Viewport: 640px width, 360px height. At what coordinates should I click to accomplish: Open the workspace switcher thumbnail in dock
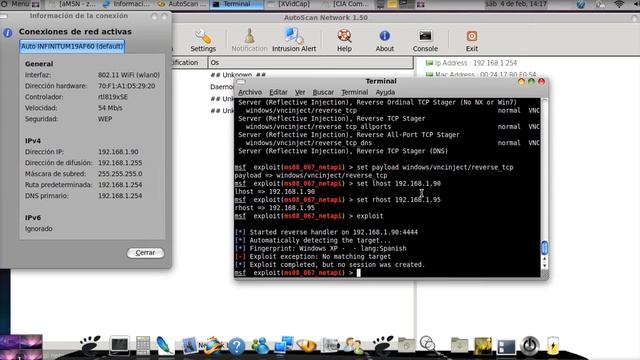[21, 347]
